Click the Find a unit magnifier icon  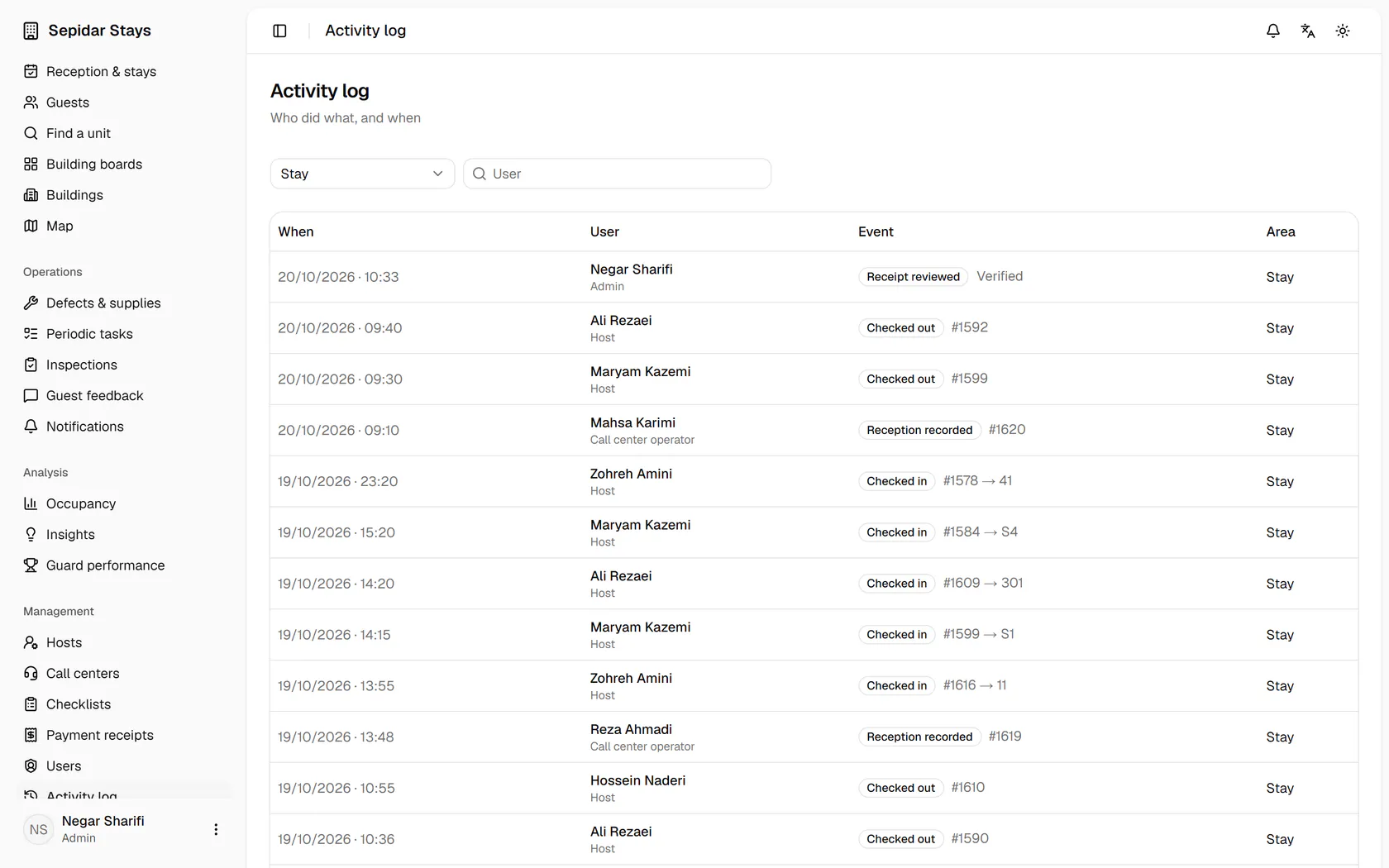(31, 133)
